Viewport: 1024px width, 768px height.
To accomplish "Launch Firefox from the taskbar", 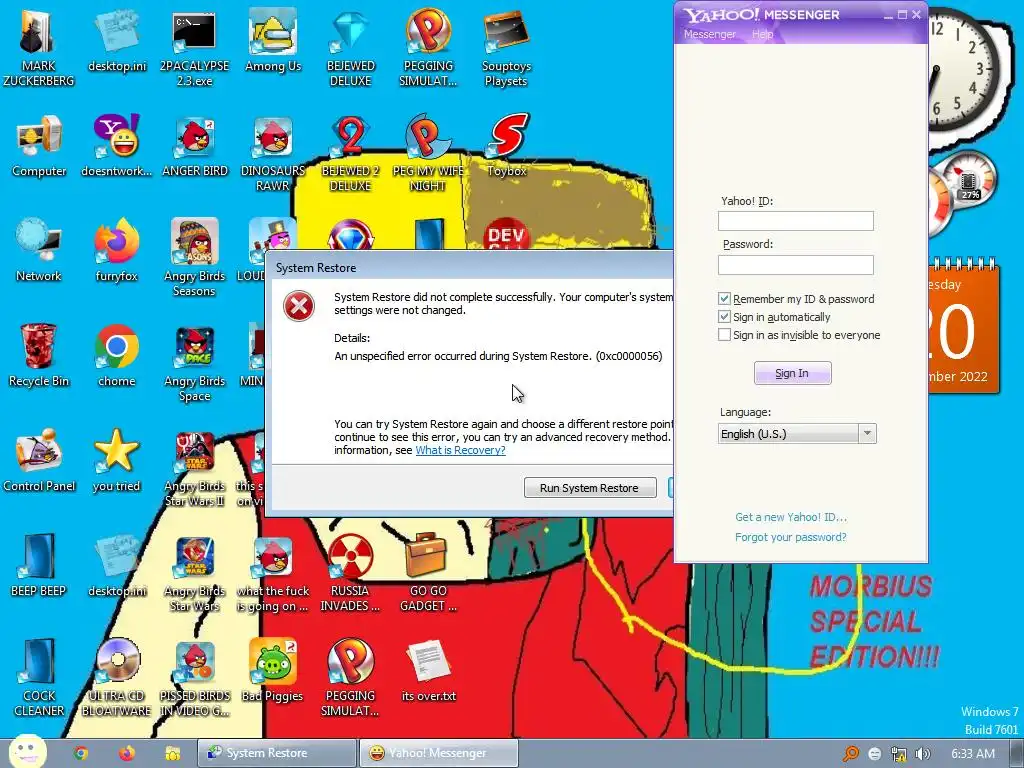I will pos(127,753).
